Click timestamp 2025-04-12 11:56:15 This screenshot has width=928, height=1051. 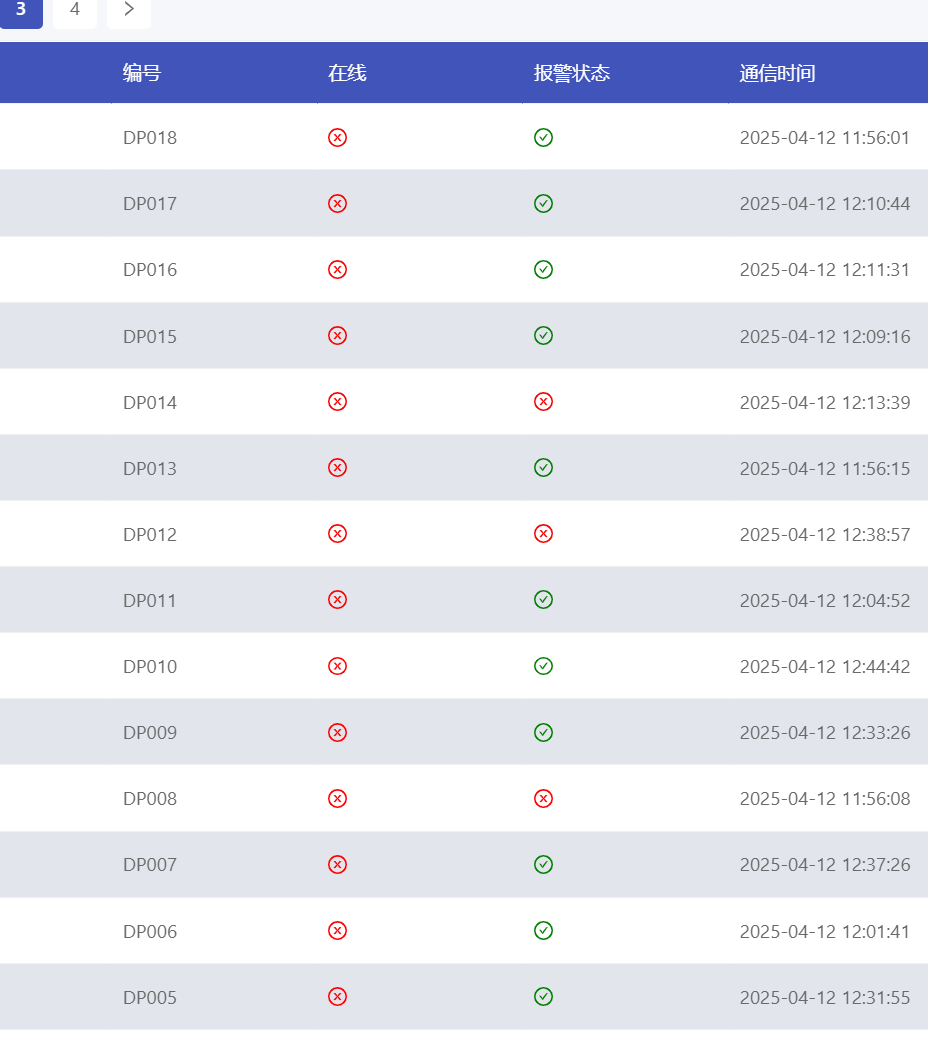[825, 468]
